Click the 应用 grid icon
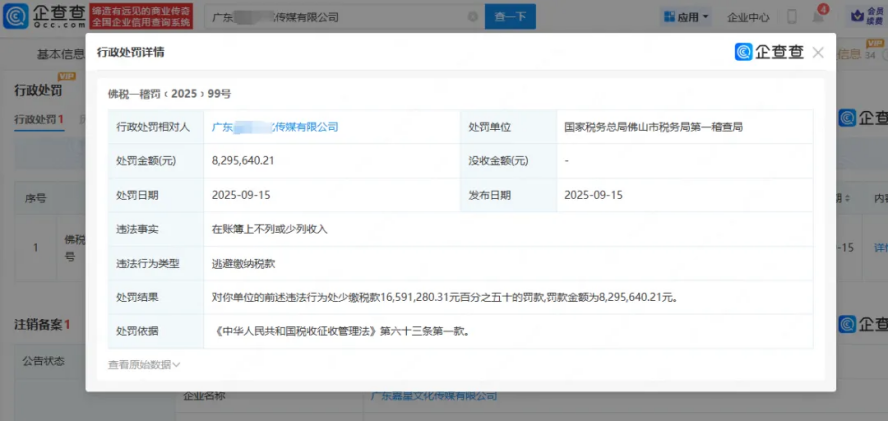The image size is (888, 421). (667, 17)
